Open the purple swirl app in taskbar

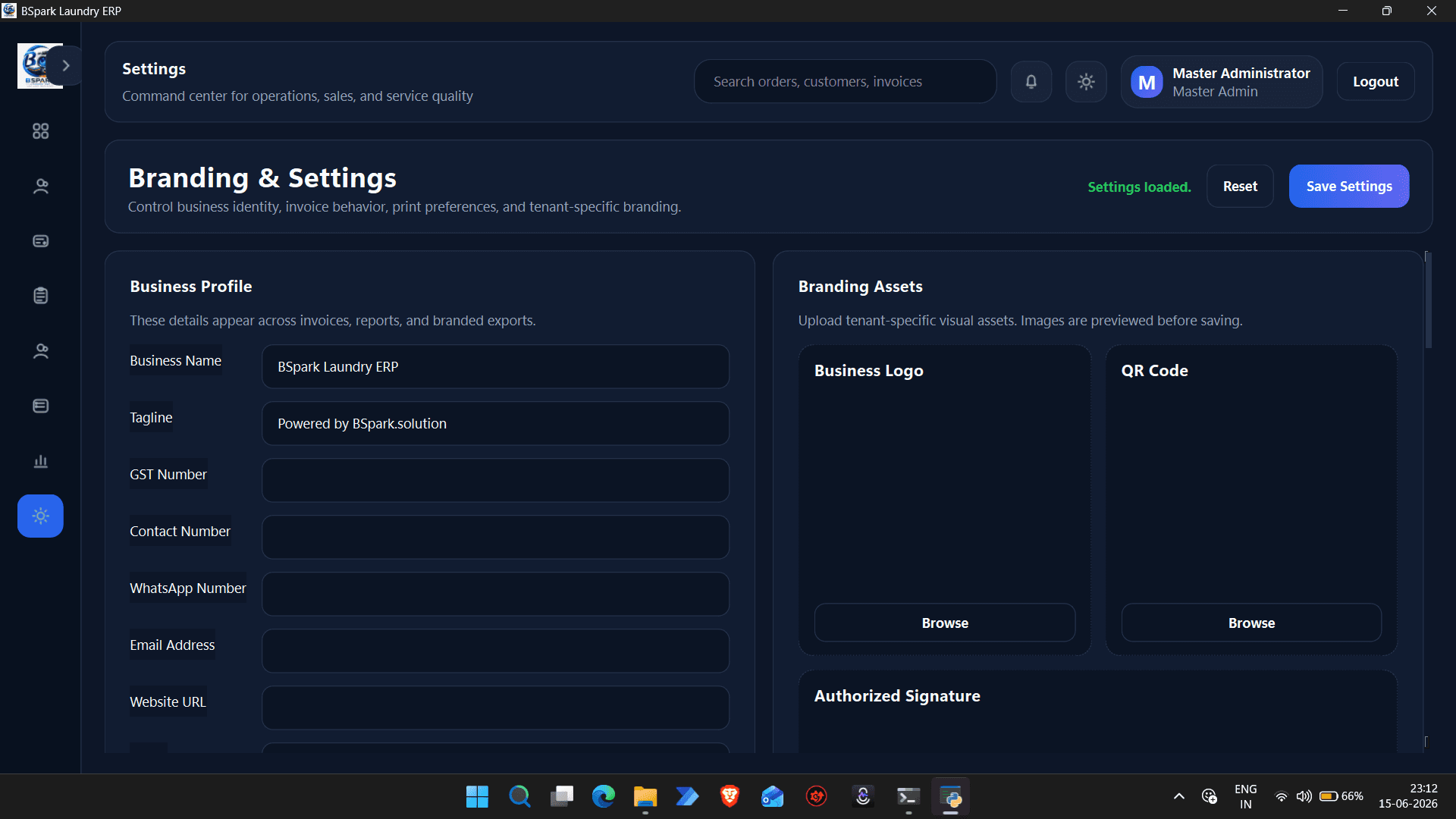(x=863, y=797)
